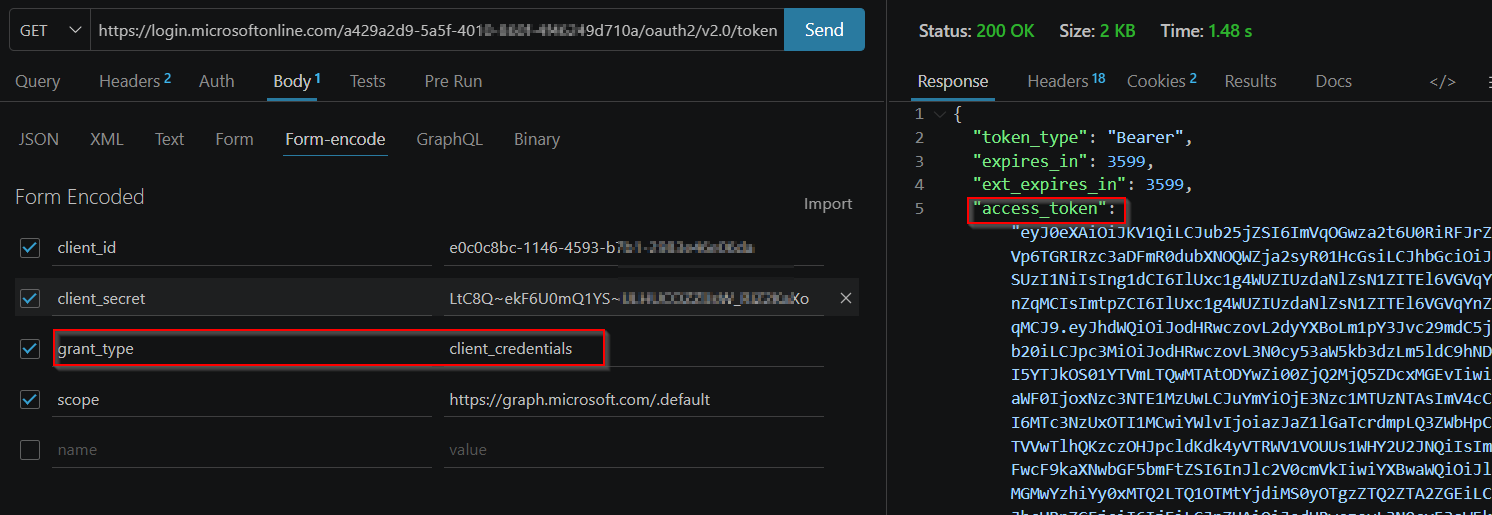
Task: Open the Query tab
Action: [x=38, y=81]
